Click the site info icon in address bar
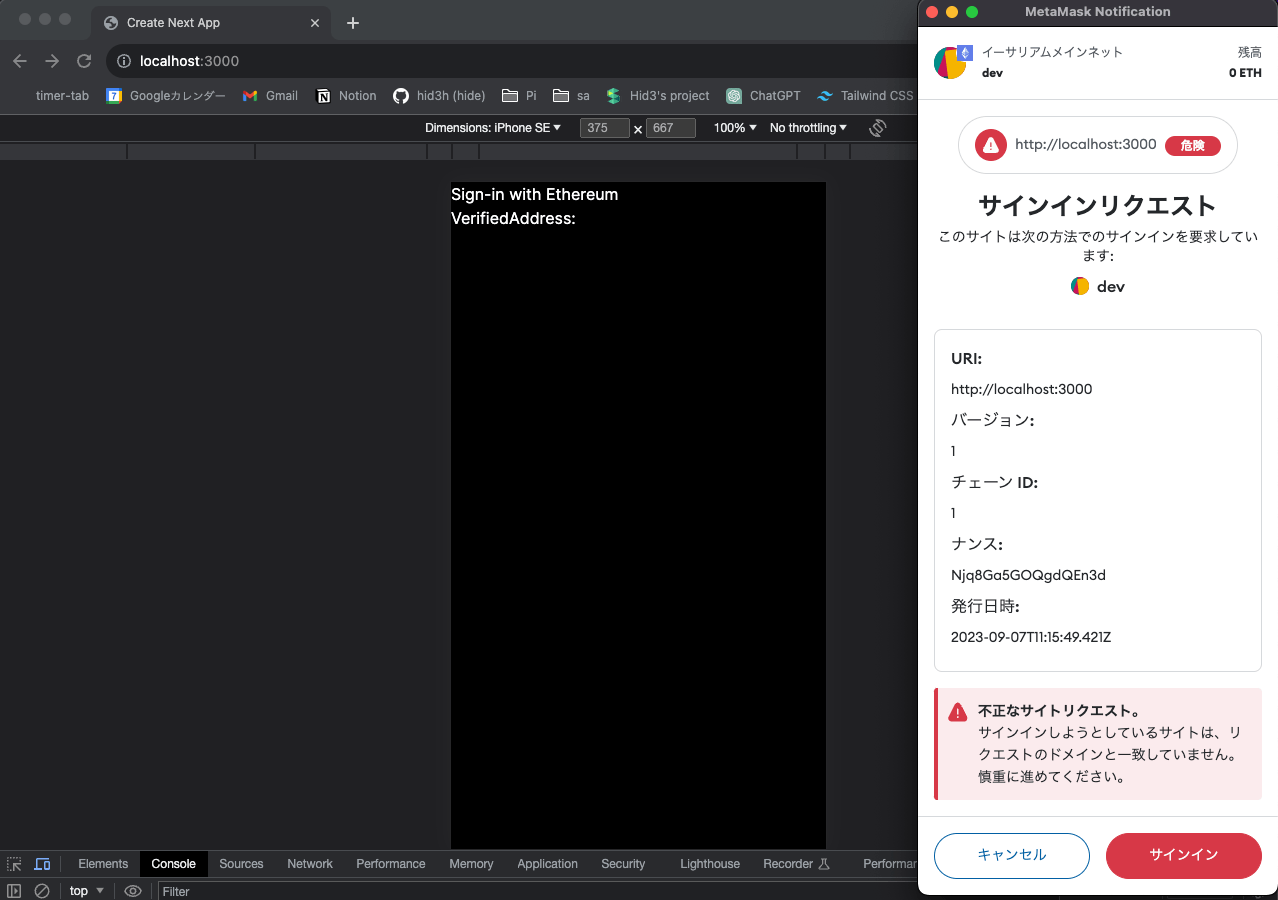This screenshot has width=1278, height=900. click(124, 61)
